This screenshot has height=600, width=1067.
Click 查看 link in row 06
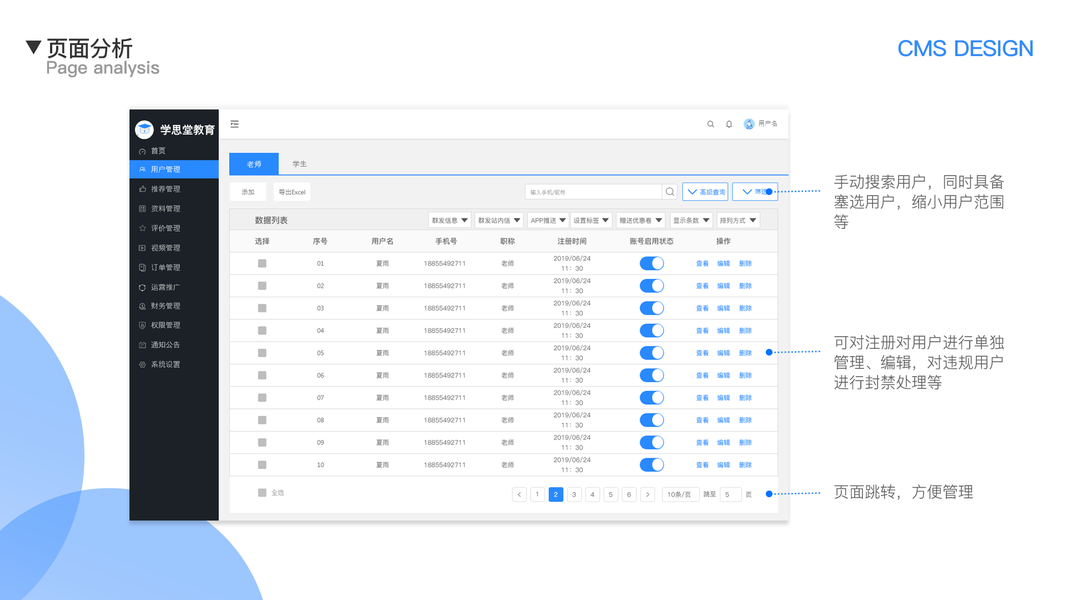(x=702, y=376)
